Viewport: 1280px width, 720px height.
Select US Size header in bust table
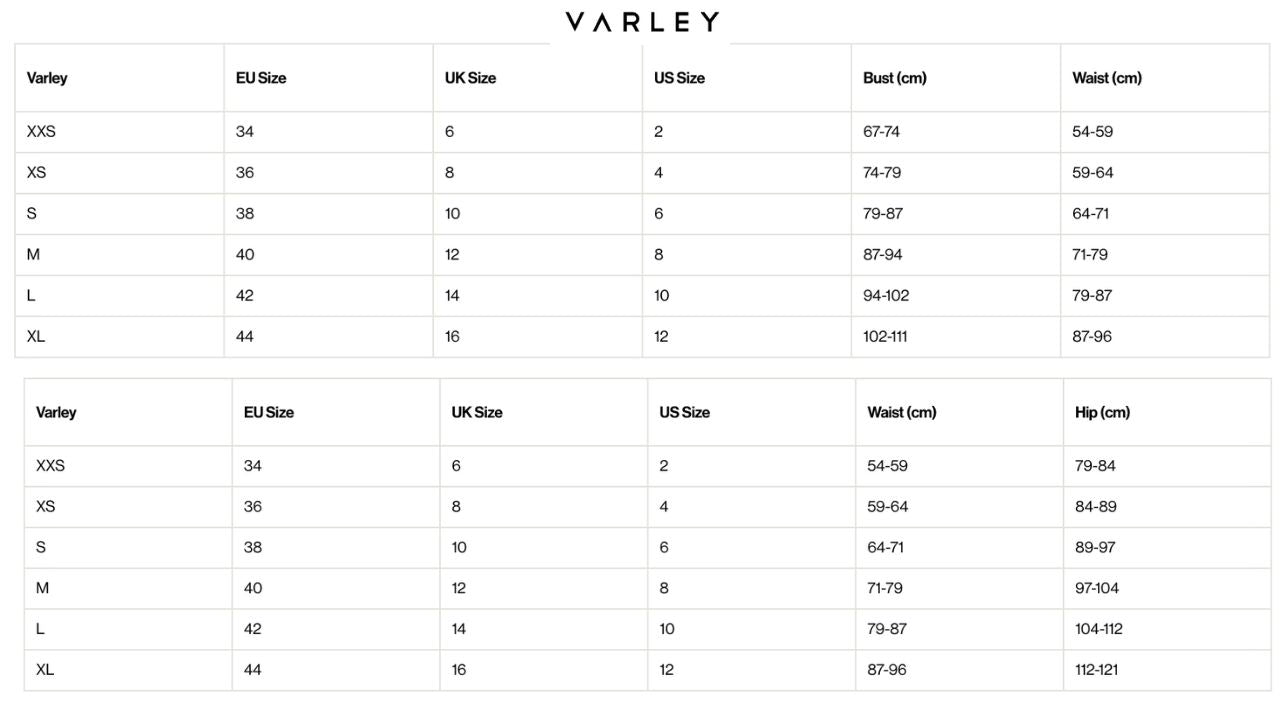tap(679, 78)
